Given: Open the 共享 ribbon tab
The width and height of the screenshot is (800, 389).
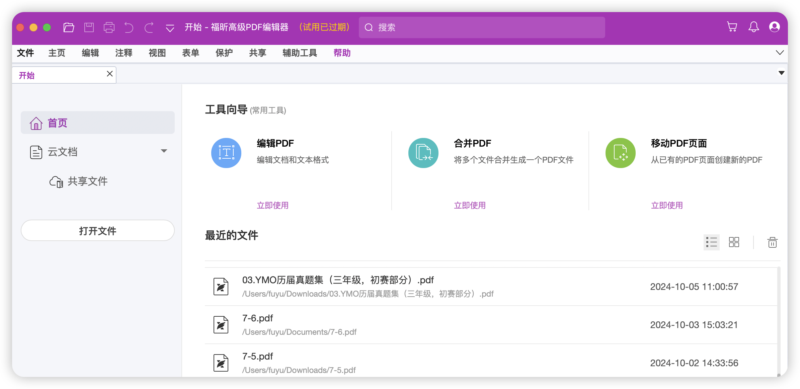Looking at the screenshot, I should tap(258, 53).
